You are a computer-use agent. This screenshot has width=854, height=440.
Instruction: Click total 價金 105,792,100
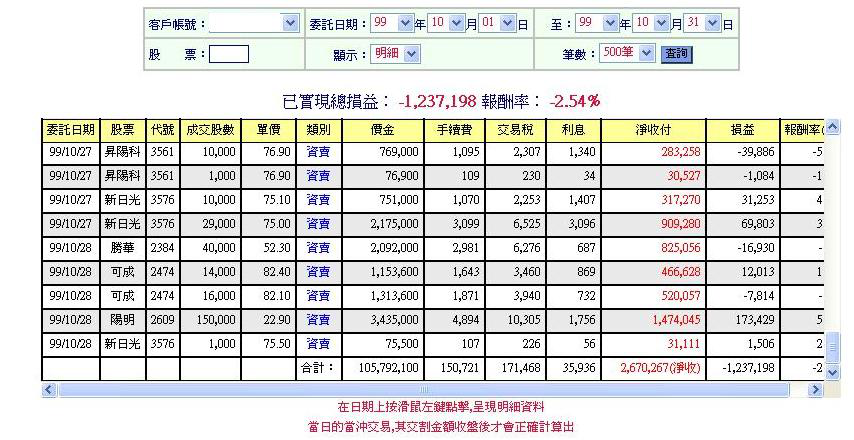point(388,368)
